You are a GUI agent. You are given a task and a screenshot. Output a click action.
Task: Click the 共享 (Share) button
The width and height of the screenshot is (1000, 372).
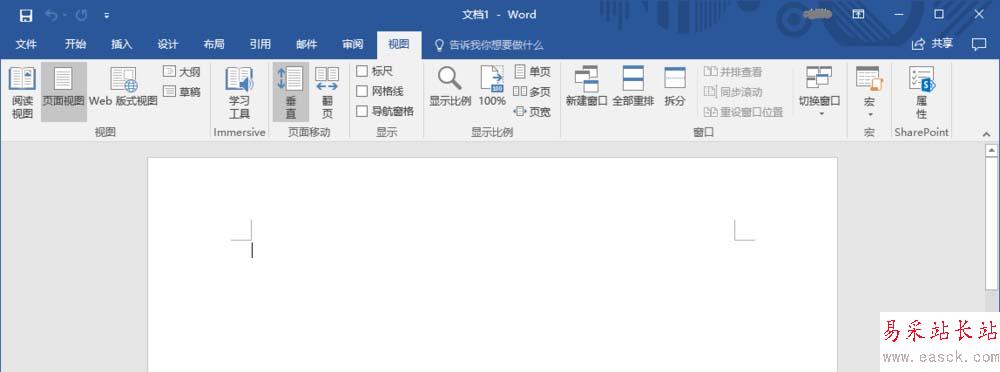click(x=932, y=44)
